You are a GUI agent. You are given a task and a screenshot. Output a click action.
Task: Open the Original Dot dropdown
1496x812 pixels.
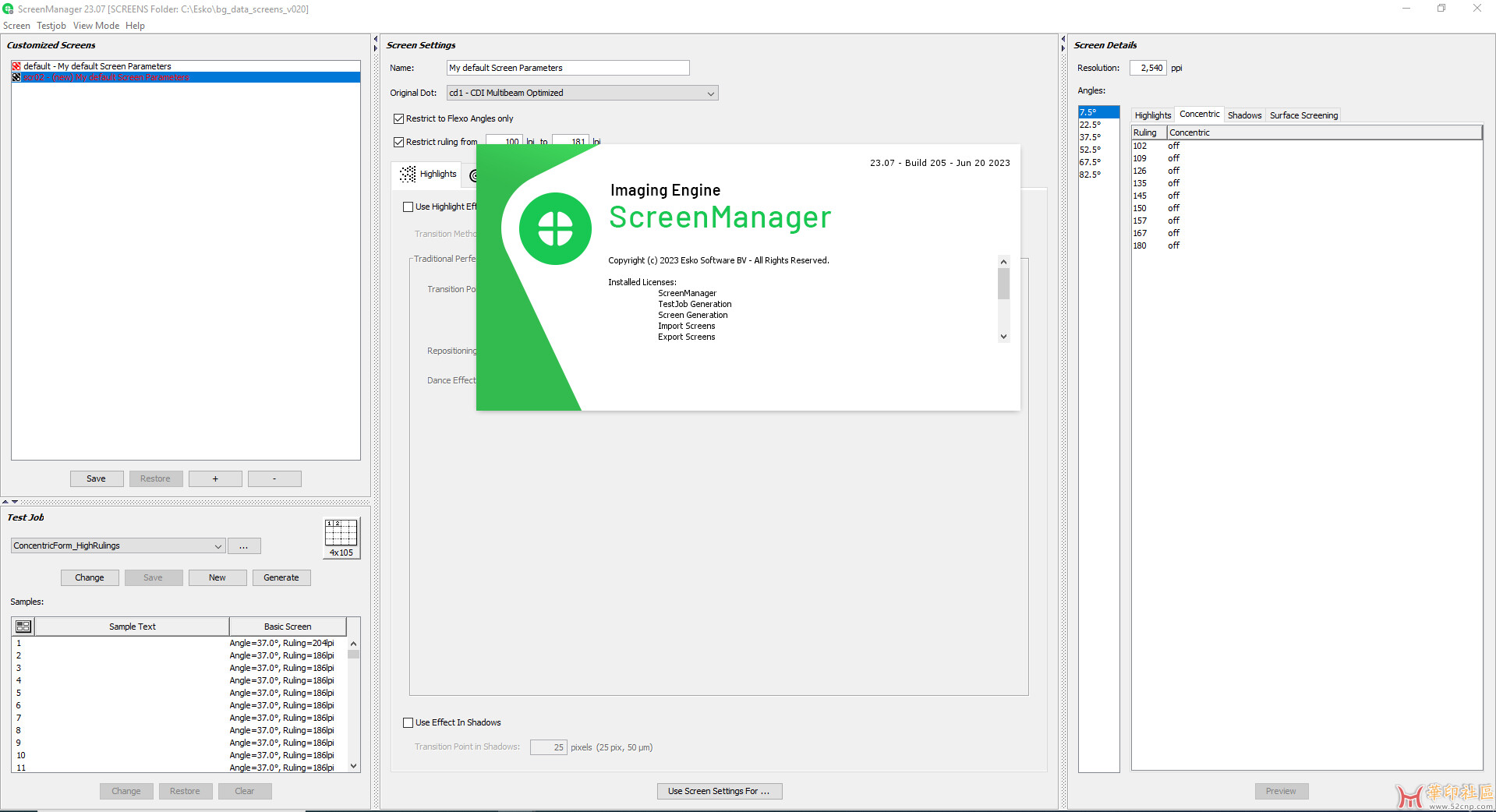tap(582, 93)
